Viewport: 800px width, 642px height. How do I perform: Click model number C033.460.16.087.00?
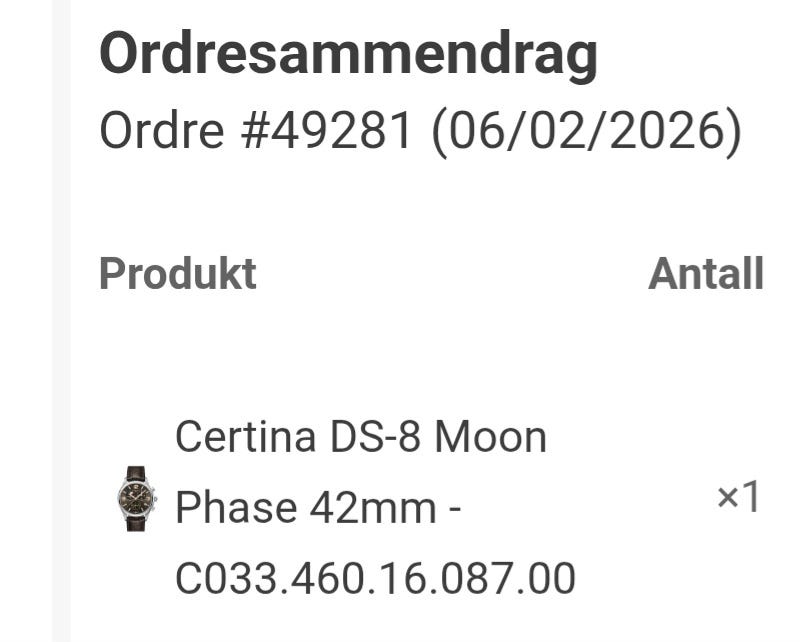[375, 579]
